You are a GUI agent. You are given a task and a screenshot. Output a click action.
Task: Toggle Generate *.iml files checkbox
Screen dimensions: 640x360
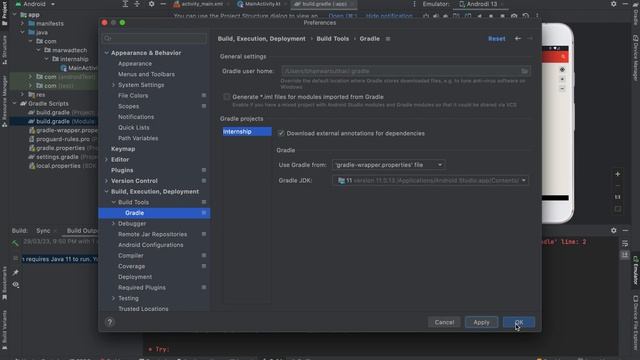227,97
